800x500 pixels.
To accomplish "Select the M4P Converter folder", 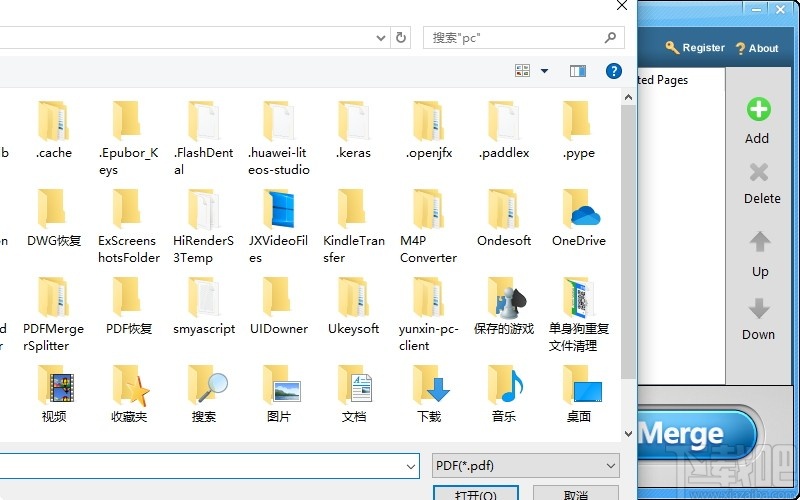I will pyautogui.click(x=429, y=227).
